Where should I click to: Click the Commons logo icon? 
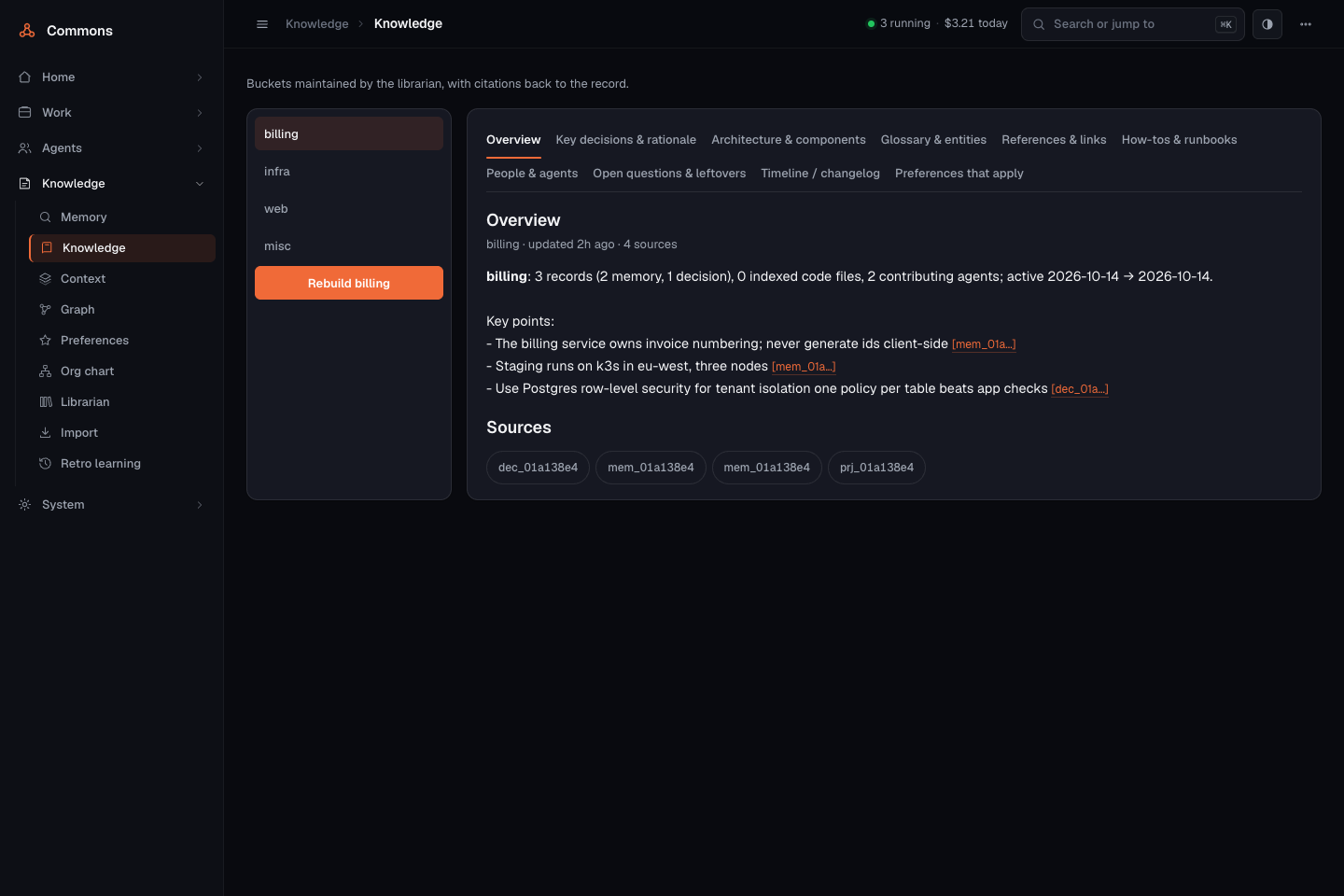(x=27, y=31)
